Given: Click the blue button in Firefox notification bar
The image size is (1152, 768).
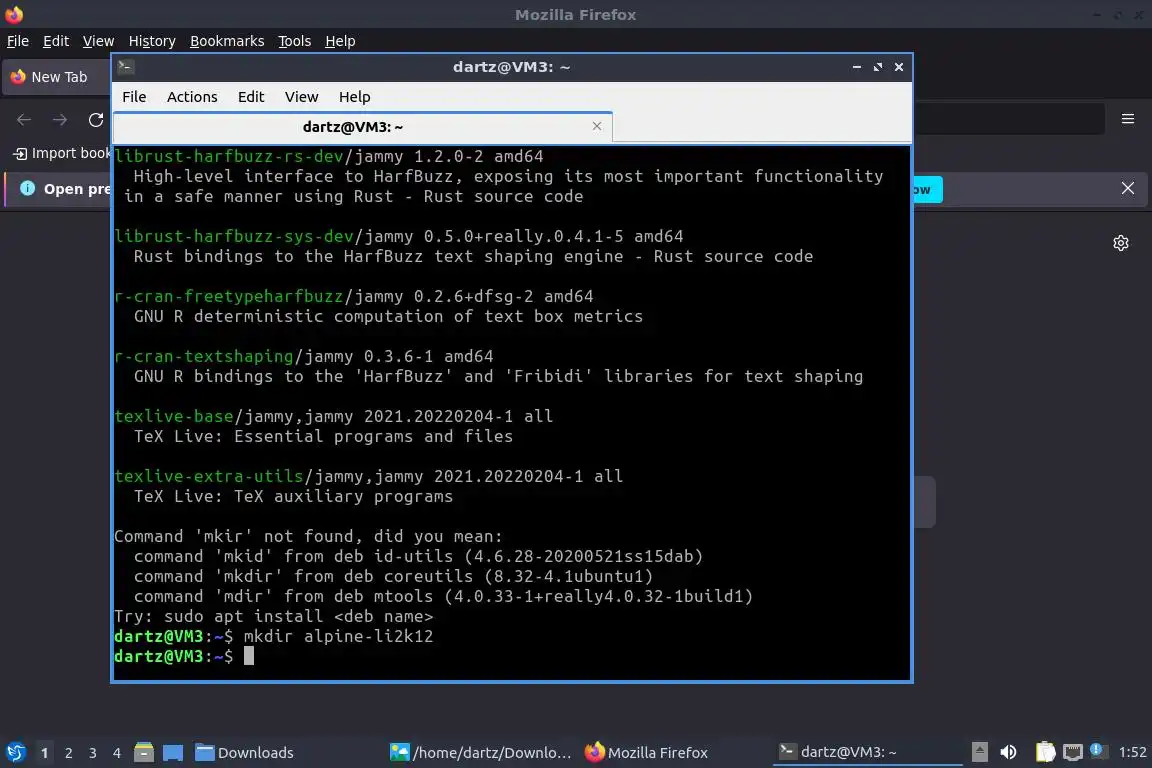Looking at the screenshot, I should pos(927,190).
